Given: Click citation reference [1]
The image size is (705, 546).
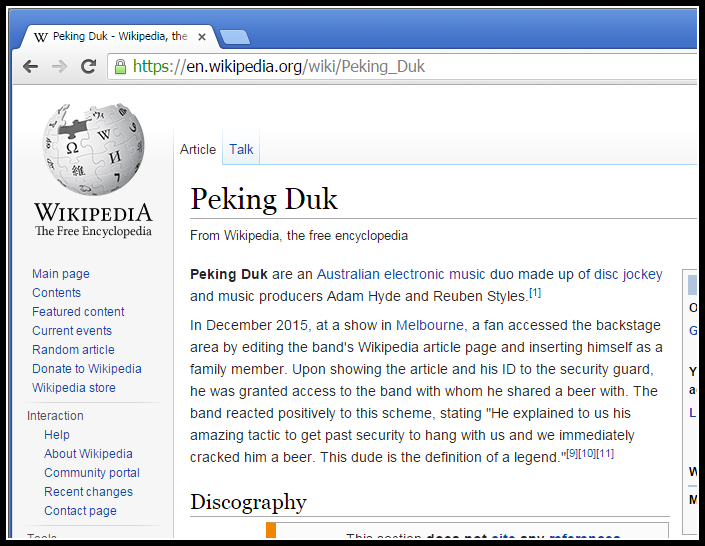Looking at the screenshot, I should pos(535,293).
